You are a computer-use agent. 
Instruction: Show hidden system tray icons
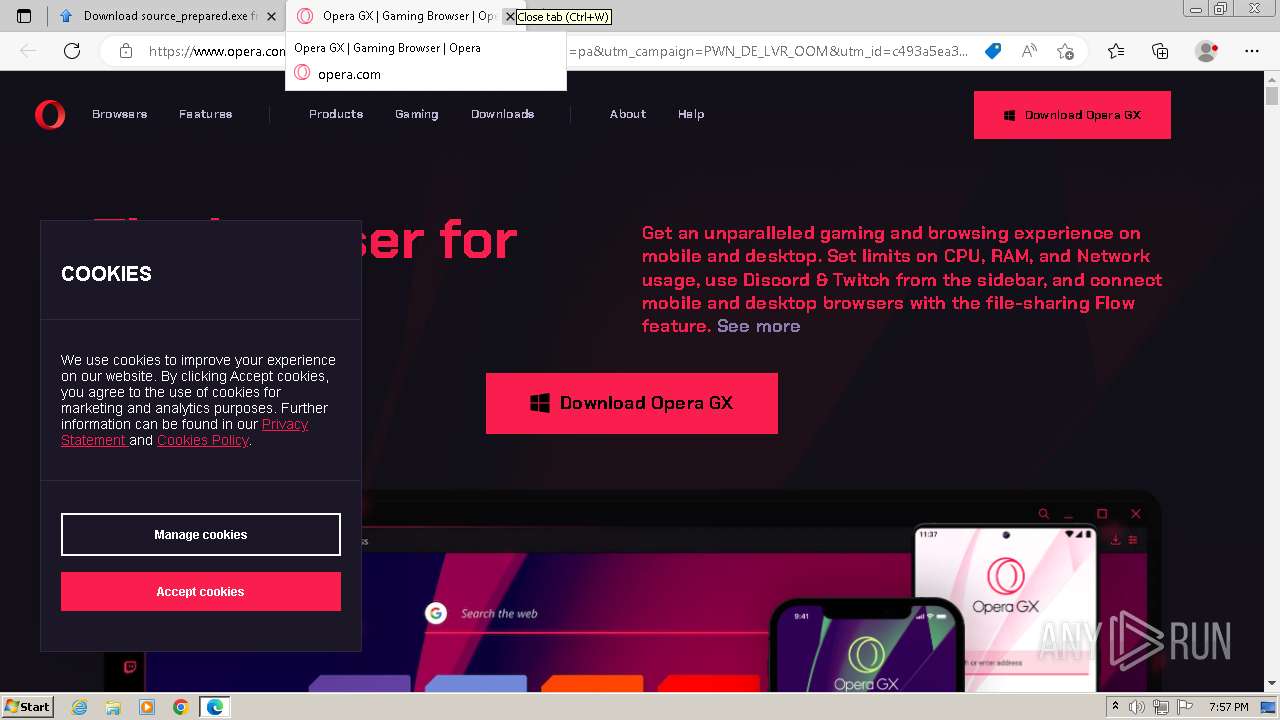pyautogui.click(x=1115, y=707)
